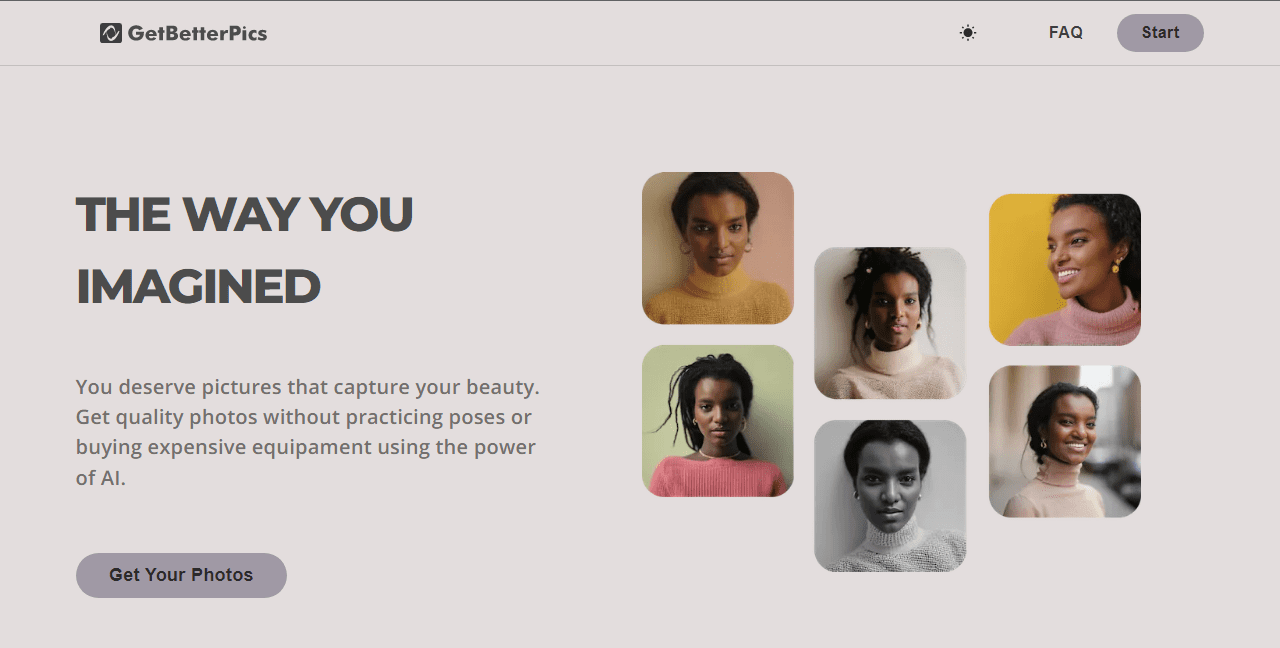Click the gold earring in yellow-backdrop photo
The width and height of the screenshot is (1280, 648).
[x=1116, y=266]
